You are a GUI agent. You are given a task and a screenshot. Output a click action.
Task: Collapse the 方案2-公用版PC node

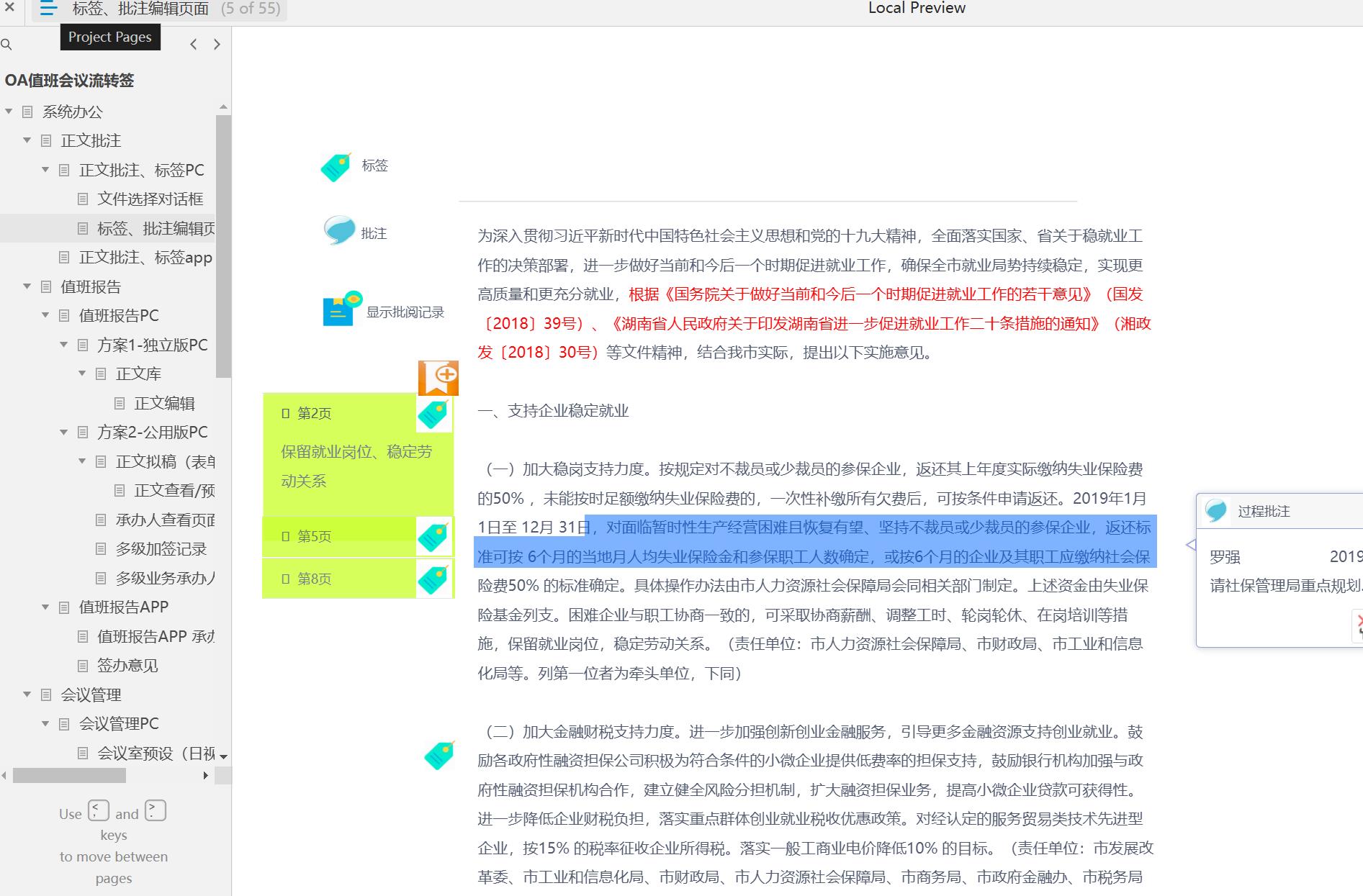click(64, 432)
